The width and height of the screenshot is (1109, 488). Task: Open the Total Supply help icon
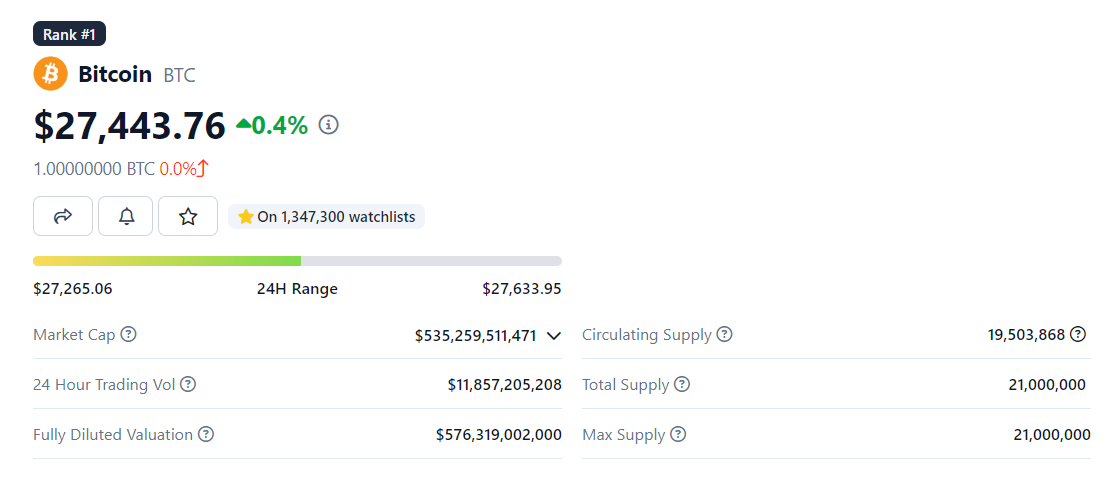tap(682, 385)
